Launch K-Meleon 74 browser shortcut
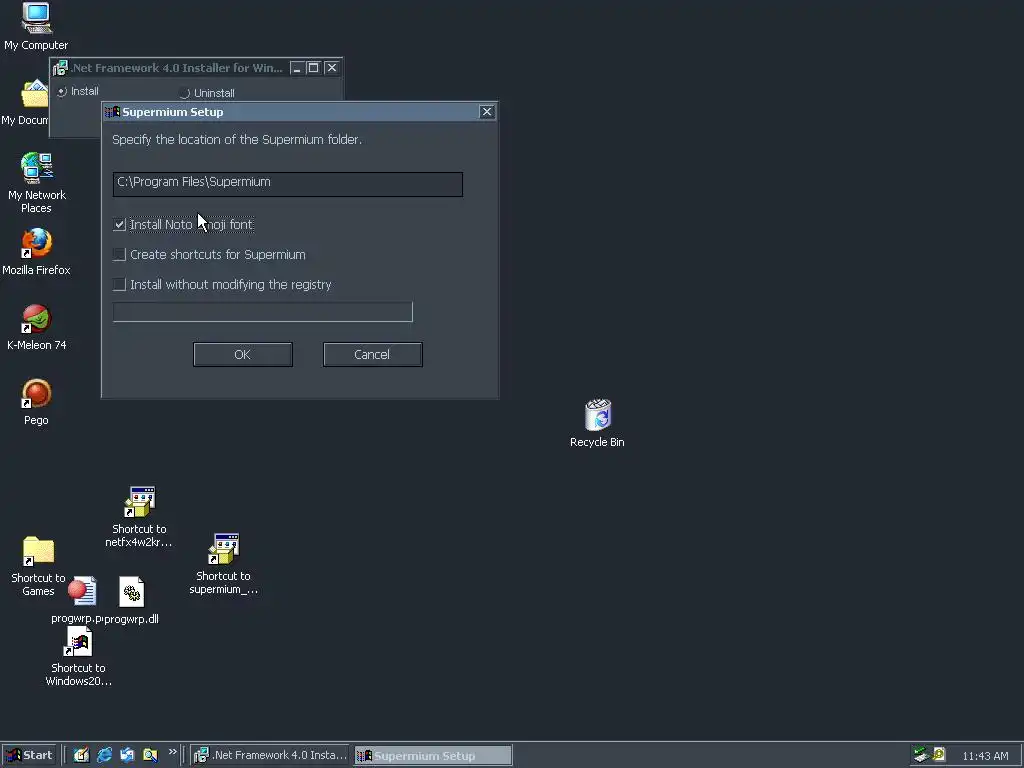Screen dimensions: 1024x768 point(36,319)
